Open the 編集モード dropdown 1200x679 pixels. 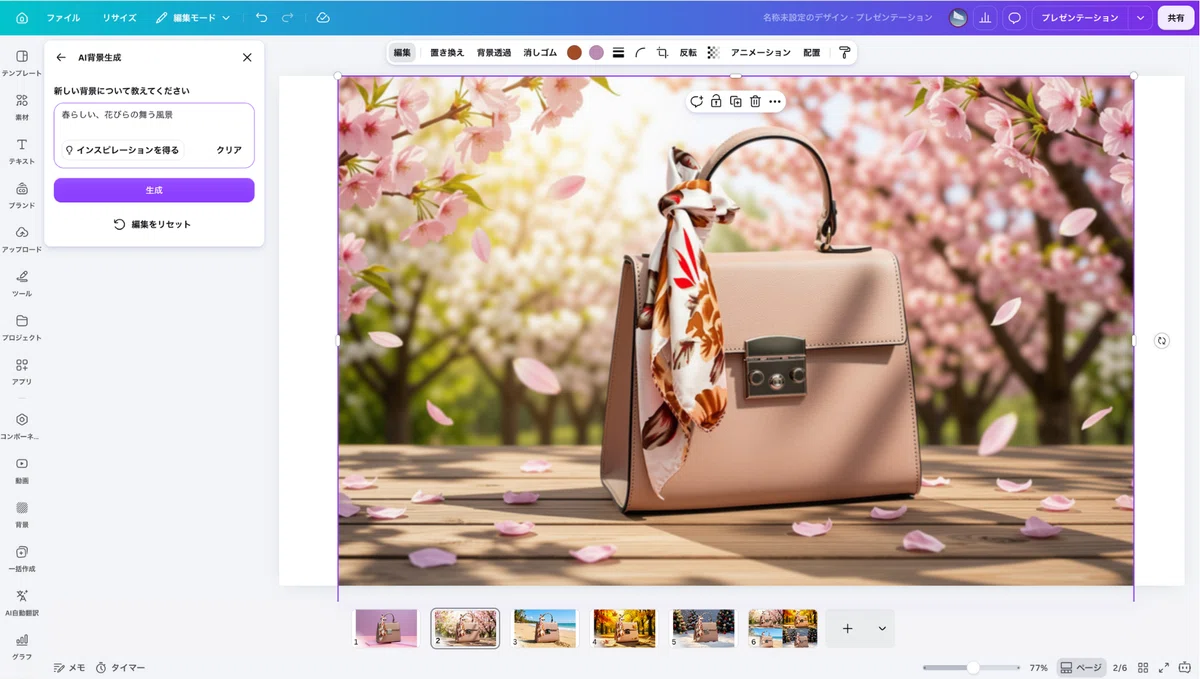[x=192, y=18]
